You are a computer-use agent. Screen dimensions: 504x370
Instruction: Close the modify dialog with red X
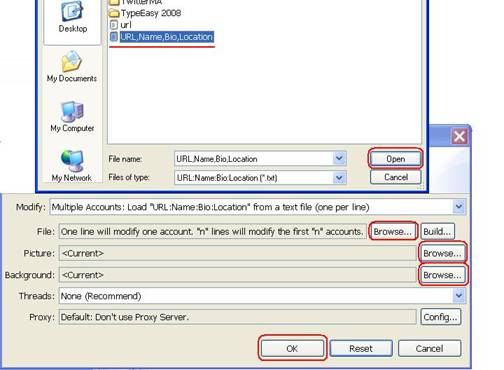pos(459,136)
